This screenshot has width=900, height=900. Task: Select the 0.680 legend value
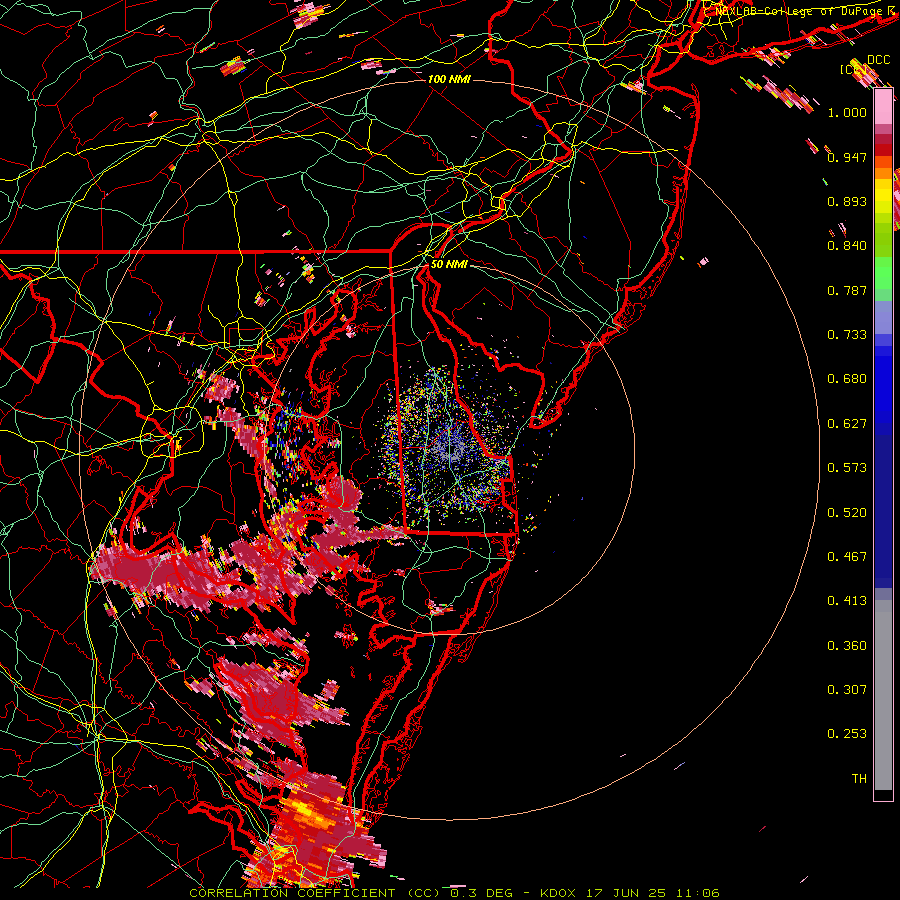pyautogui.click(x=847, y=379)
